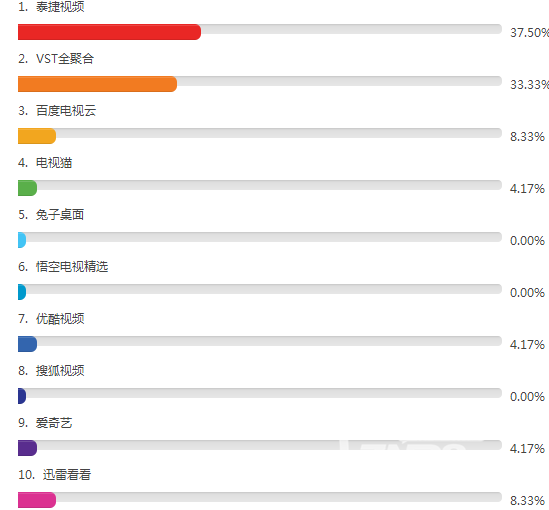Viewport: 549px width, 510px height.
Task: Click the light blue 兔子桌面 bar
Action: 22,240
